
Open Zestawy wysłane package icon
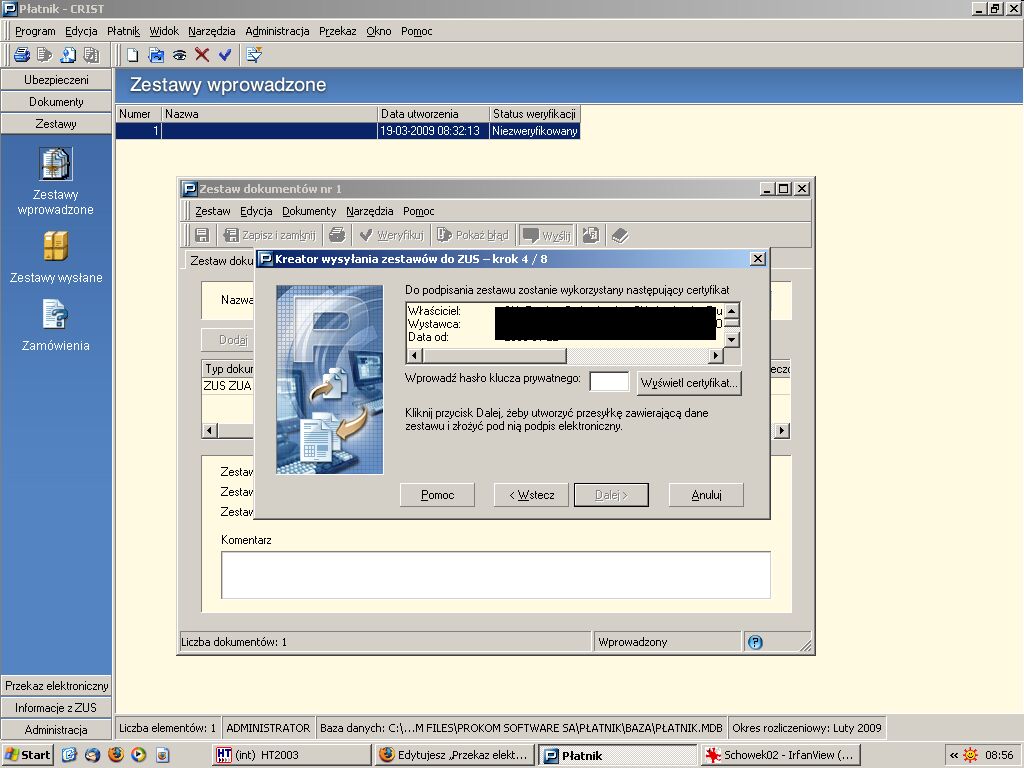(x=56, y=247)
